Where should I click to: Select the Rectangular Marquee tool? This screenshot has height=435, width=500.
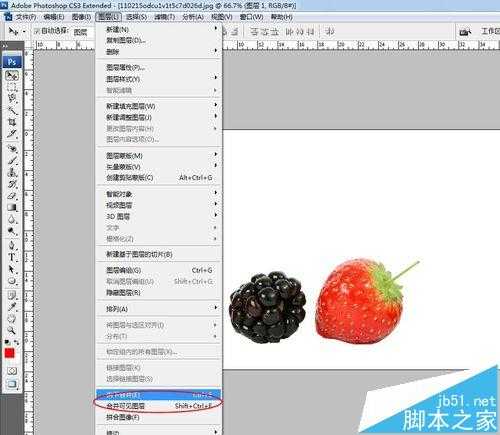[x=12, y=87]
